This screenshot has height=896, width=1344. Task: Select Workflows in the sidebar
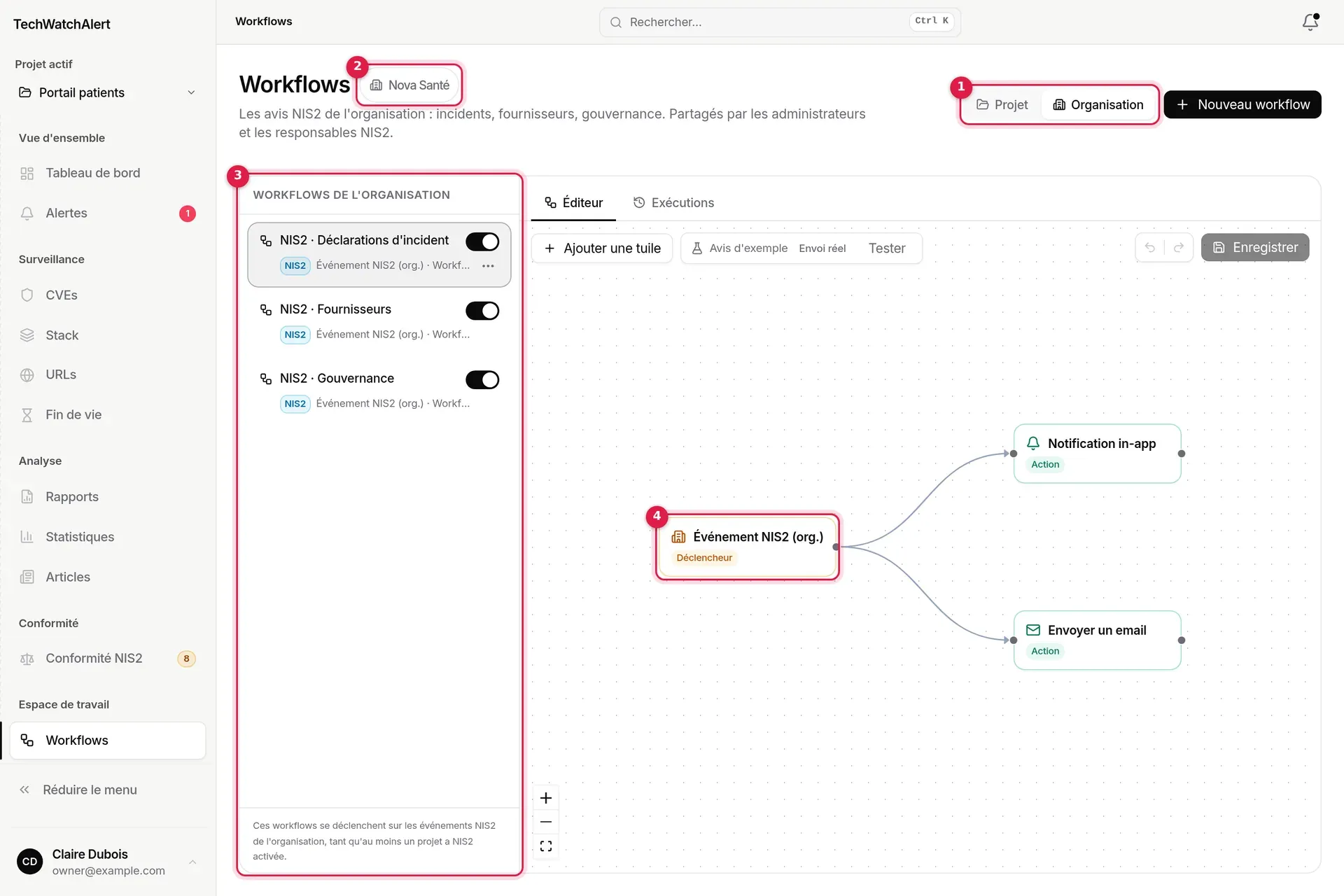(x=108, y=741)
